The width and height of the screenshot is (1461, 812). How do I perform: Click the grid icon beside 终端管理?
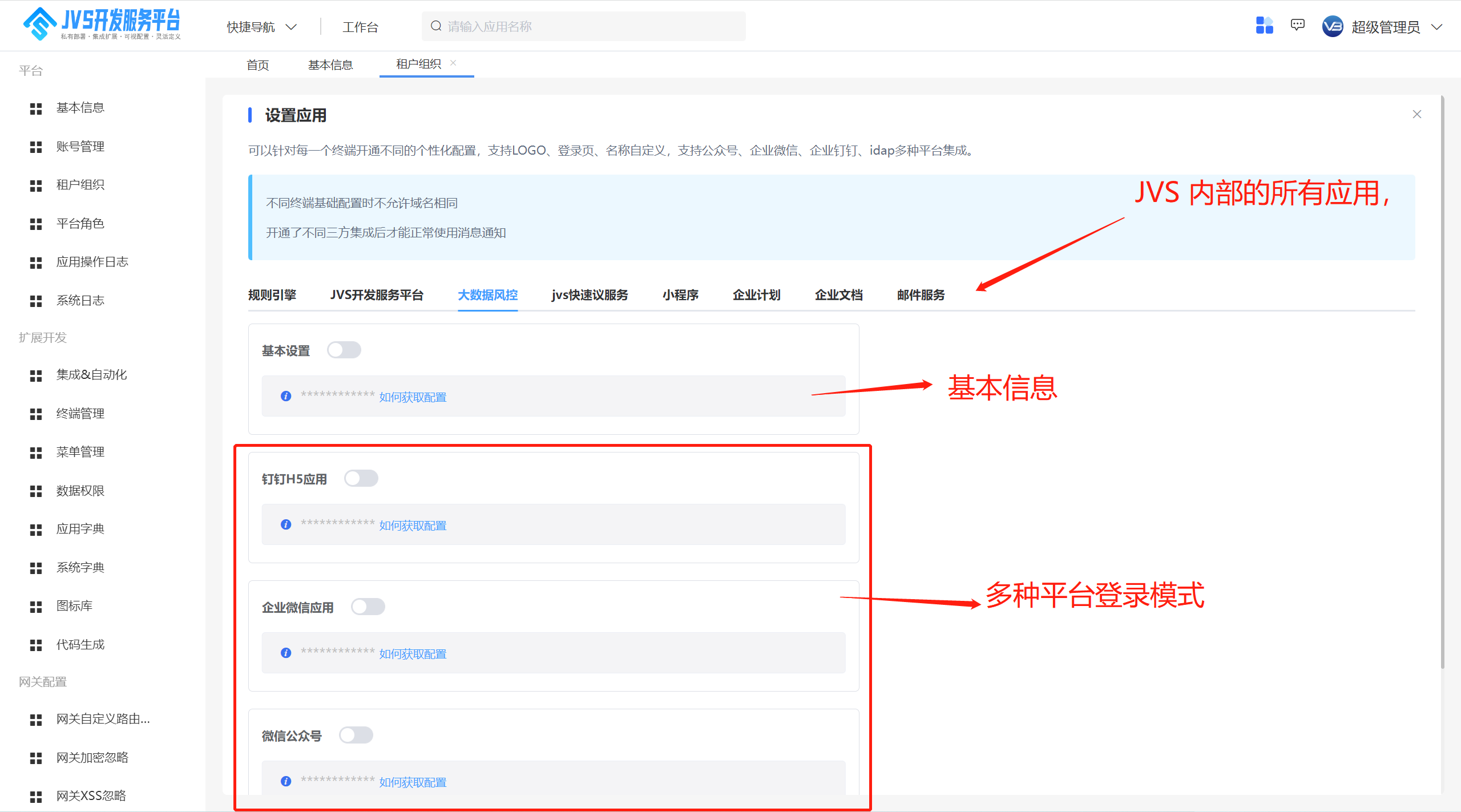click(x=36, y=414)
